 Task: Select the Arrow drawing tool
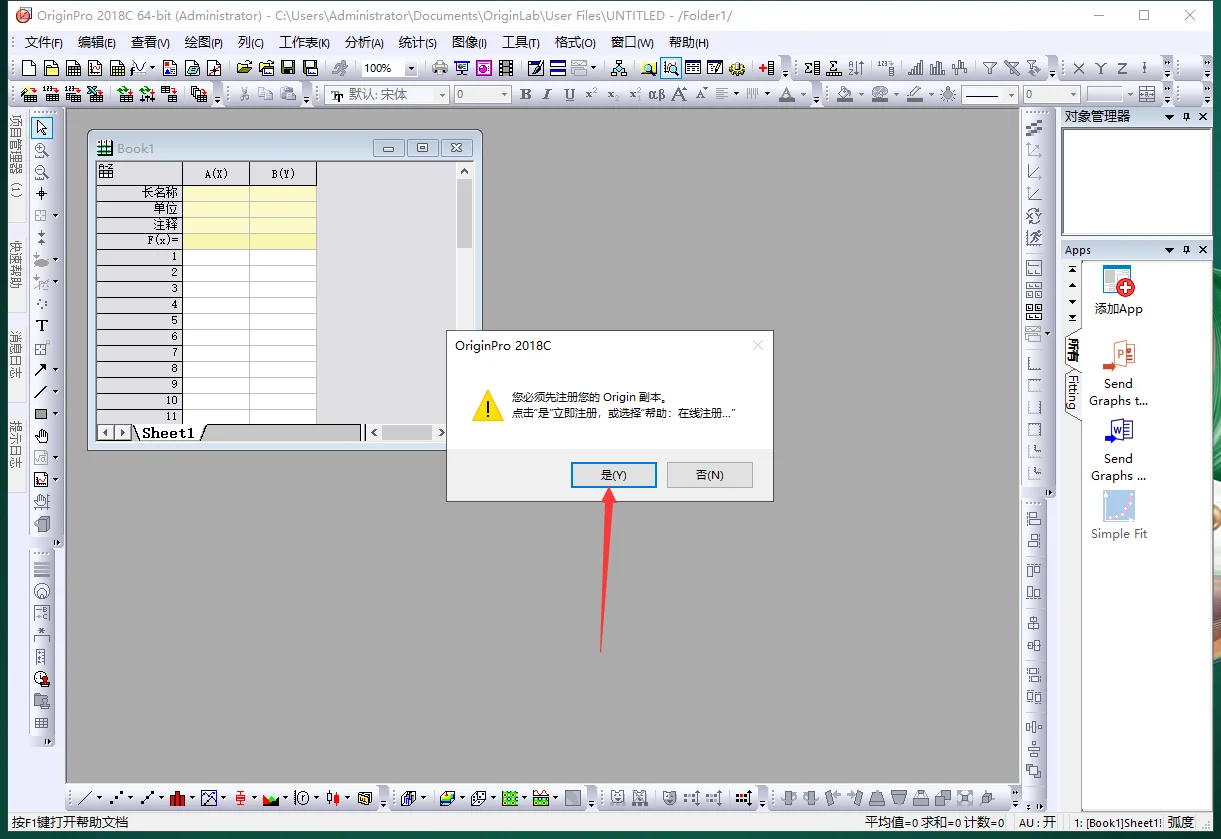tap(40, 370)
